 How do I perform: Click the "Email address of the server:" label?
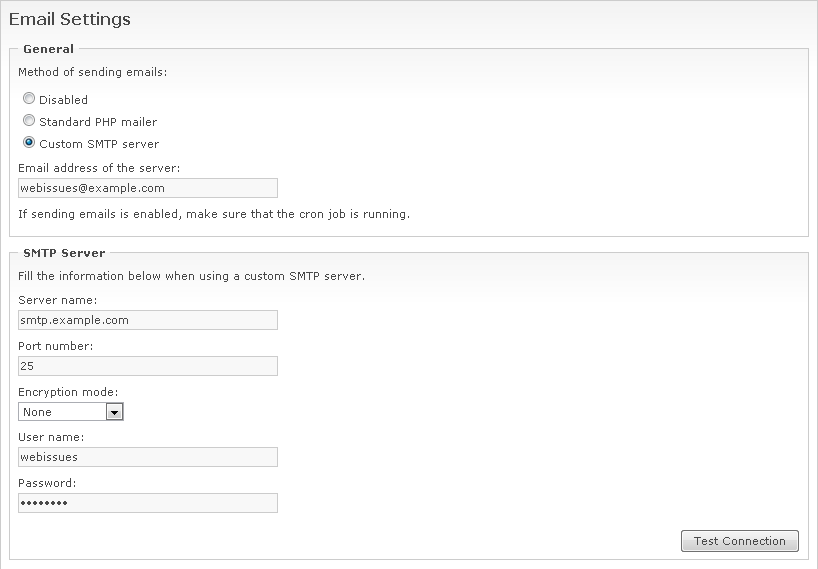click(99, 168)
